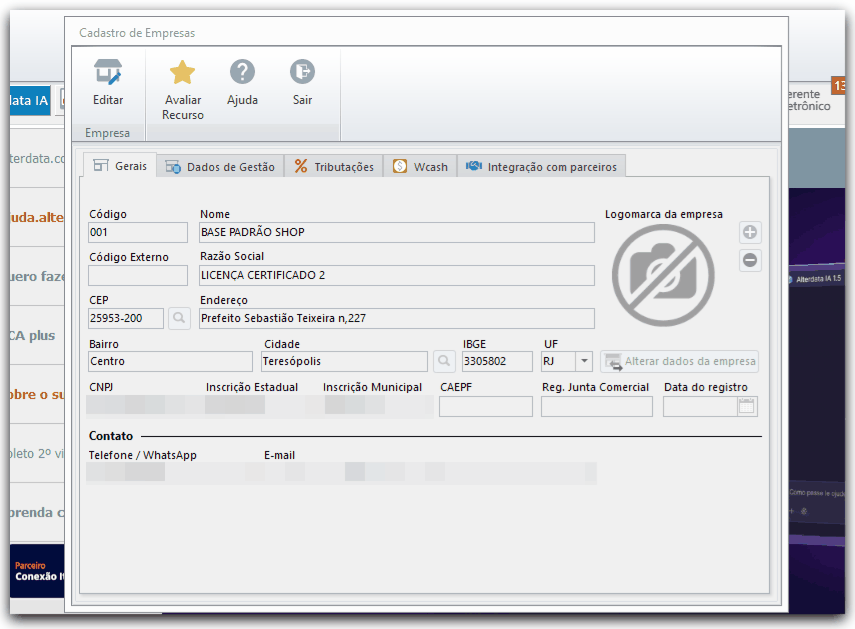This screenshot has height=629, width=855.
Task: Focus the Razão Social field
Action: [397, 275]
